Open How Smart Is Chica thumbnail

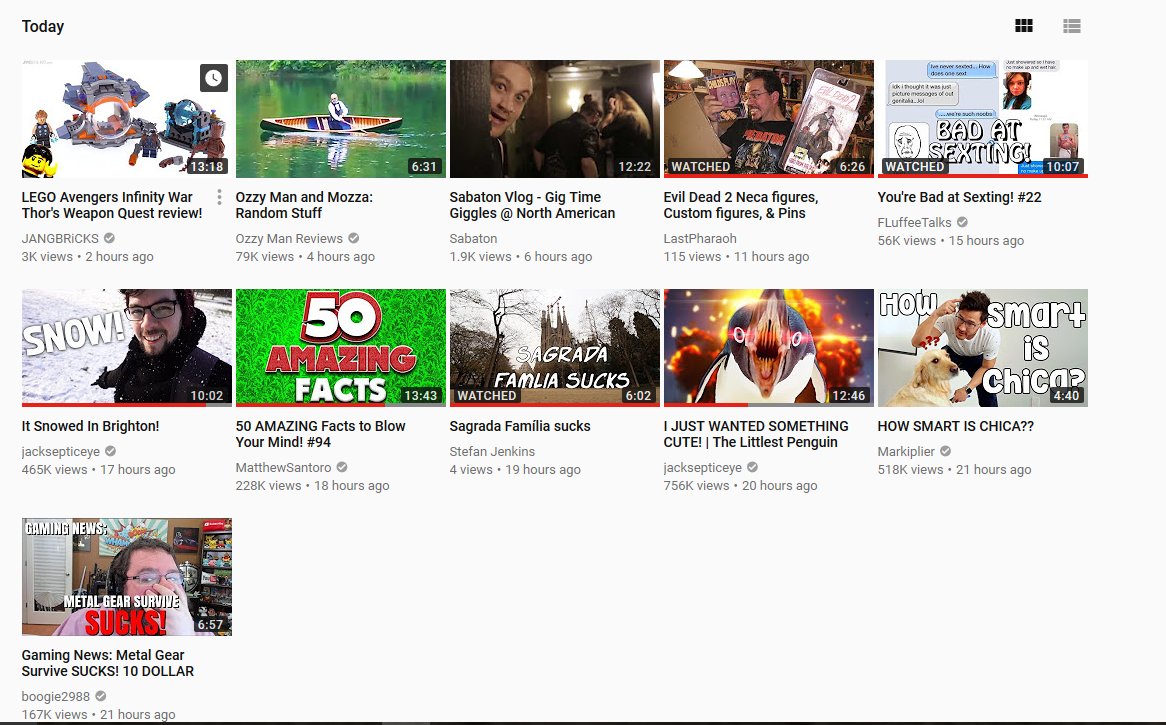pos(983,348)
